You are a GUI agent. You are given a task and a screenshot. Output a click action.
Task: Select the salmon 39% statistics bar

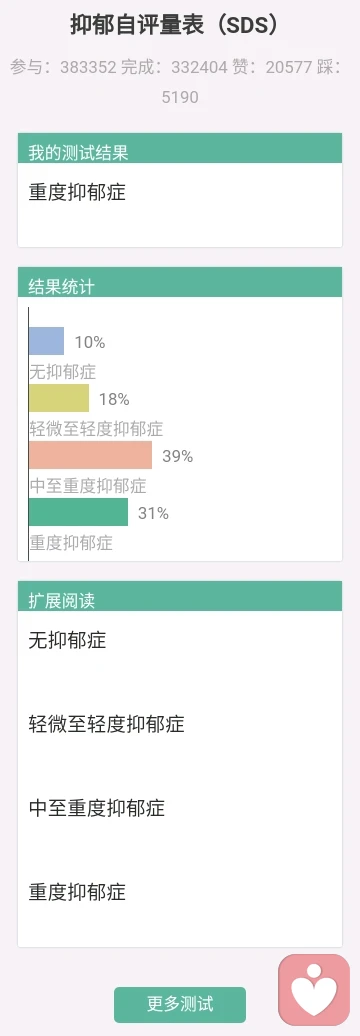point(90,455)
